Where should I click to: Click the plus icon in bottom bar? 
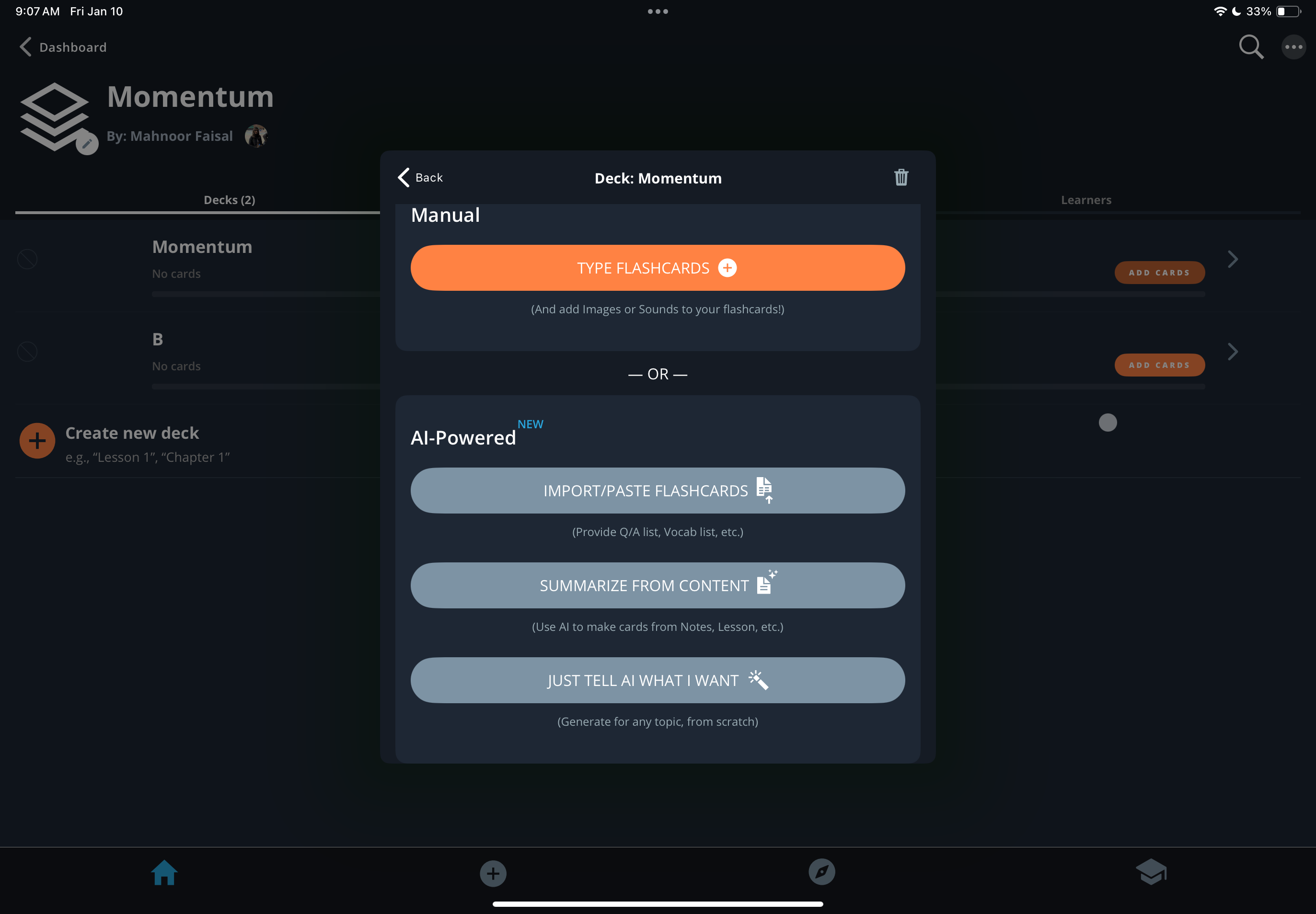tap(493, 871)
